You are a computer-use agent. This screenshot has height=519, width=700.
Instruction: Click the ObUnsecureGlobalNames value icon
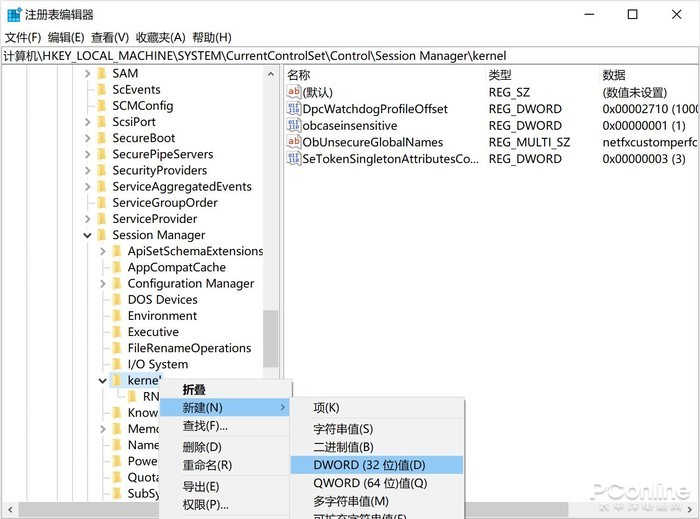293,142
